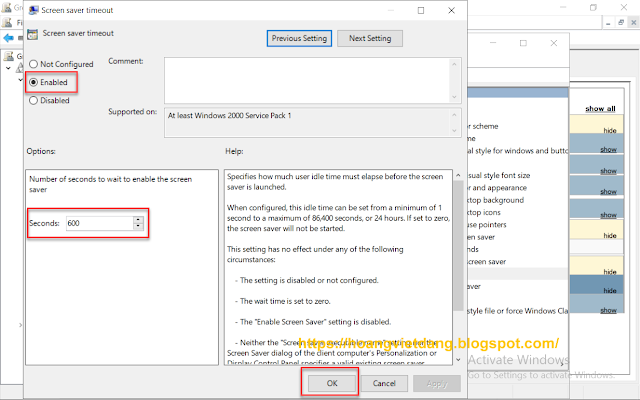This screenshot has height=400, width=640.
Task: Click the 'Number of seconds to wait' option text
Action: tap(111, 184)
